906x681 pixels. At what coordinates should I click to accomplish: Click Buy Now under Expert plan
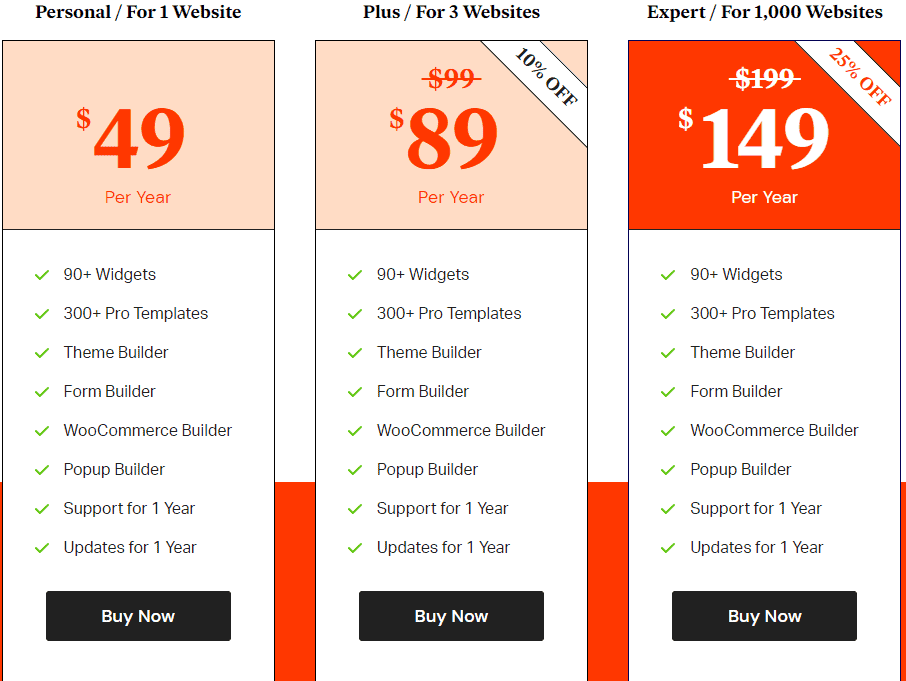click(764, 616)
